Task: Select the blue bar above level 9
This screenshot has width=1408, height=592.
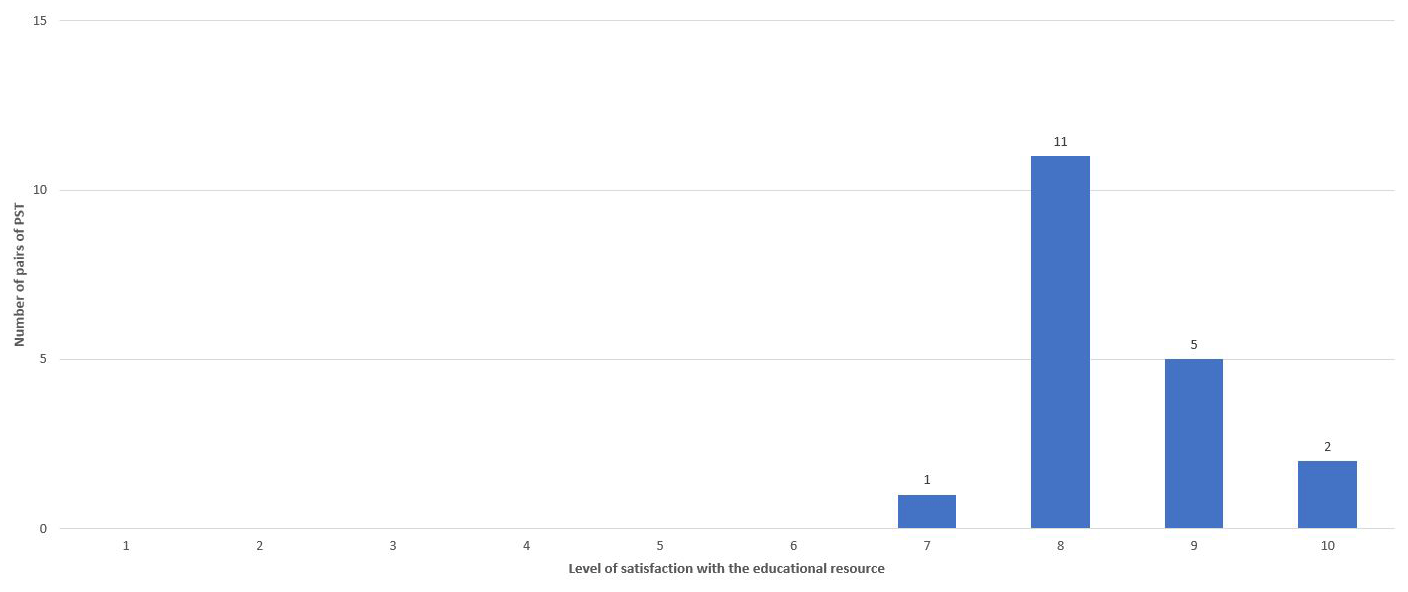Action: click(1193, 443)
